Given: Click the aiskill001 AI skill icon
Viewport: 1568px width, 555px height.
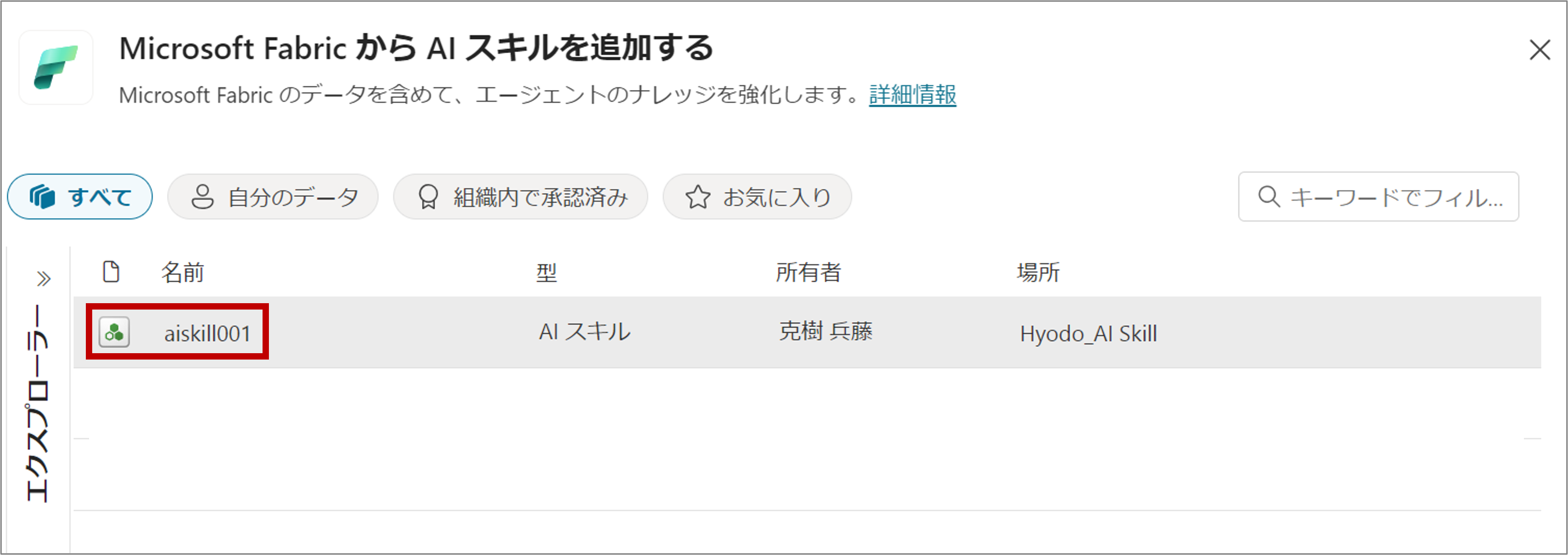Looking at the screenshot, I should pos(114,333).
